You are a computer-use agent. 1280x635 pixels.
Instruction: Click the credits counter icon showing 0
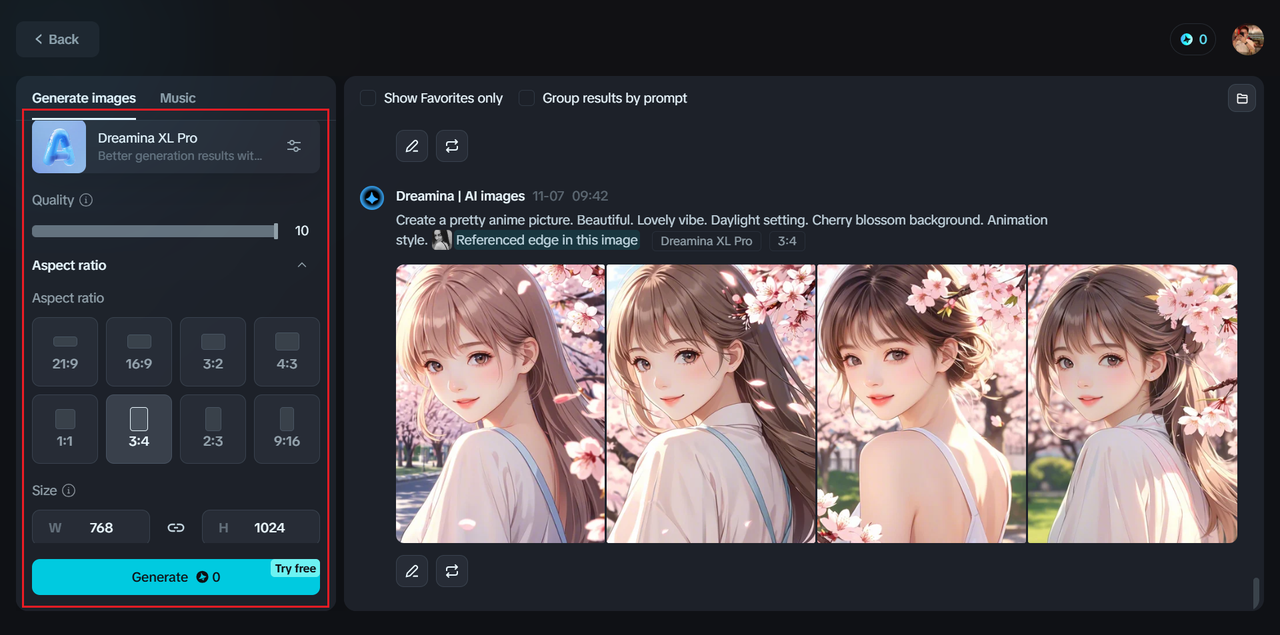point(1193,40)
